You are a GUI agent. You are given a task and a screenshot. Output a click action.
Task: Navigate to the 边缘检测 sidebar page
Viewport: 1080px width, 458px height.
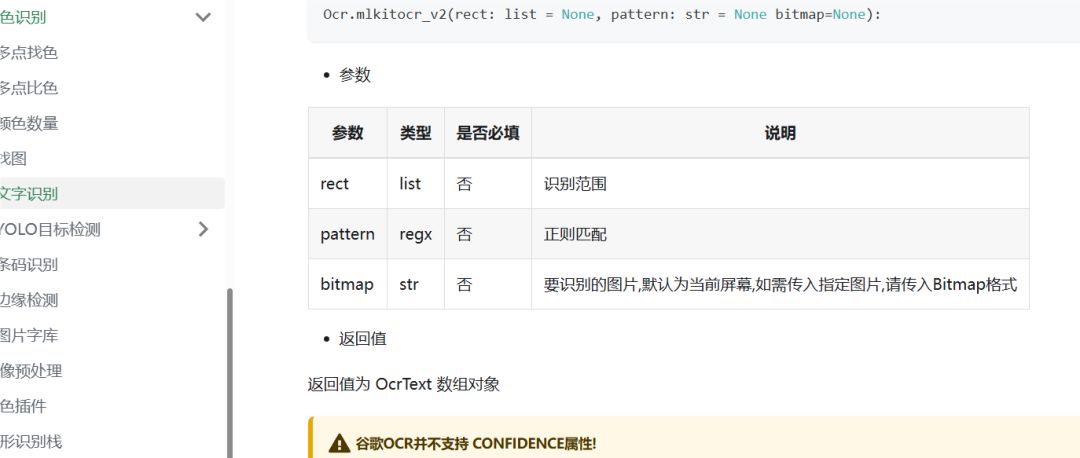(30, 300)
